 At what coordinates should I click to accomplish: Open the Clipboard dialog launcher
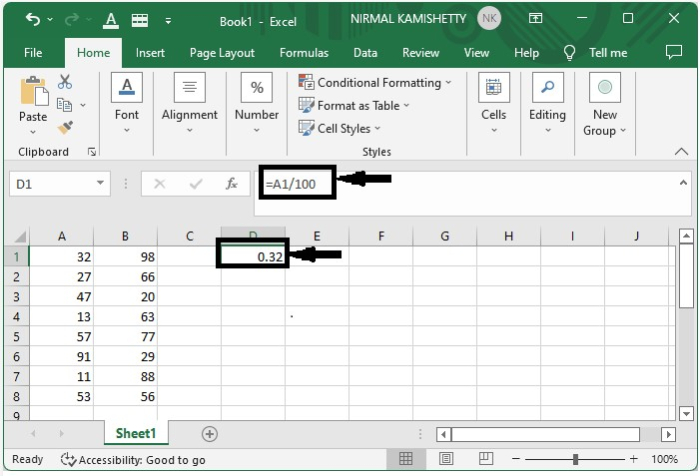92,152
